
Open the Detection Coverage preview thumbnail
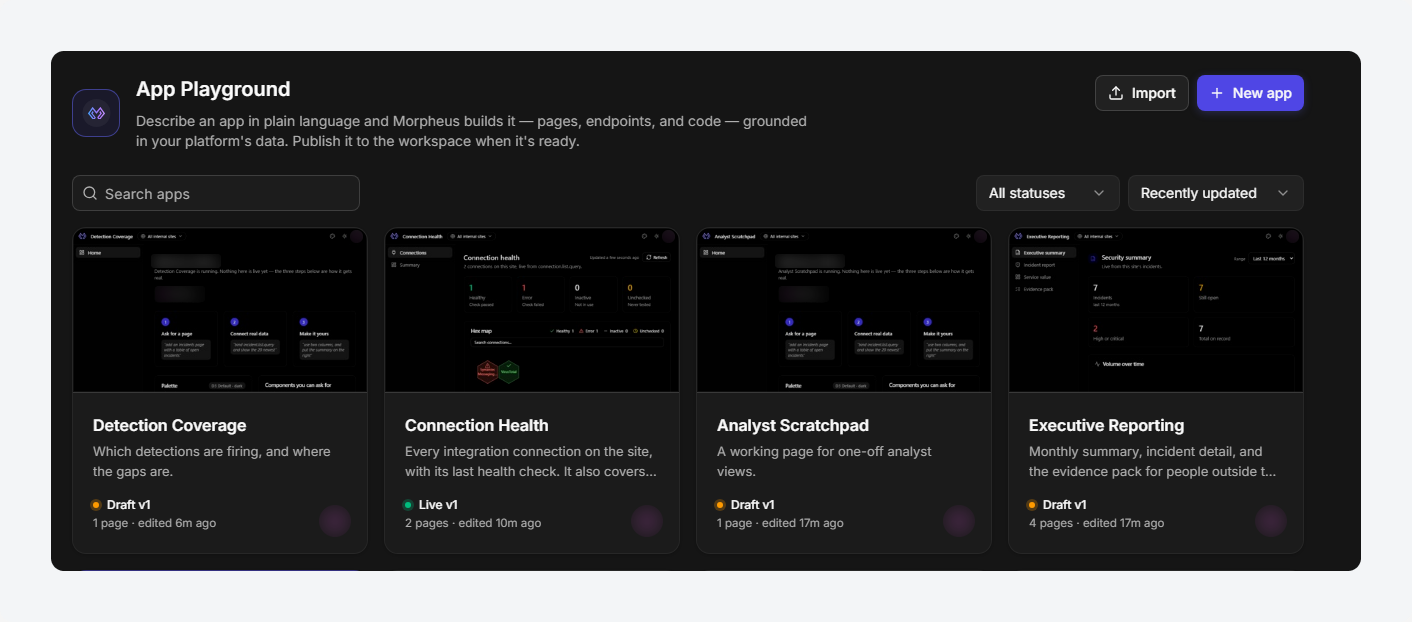220,310
